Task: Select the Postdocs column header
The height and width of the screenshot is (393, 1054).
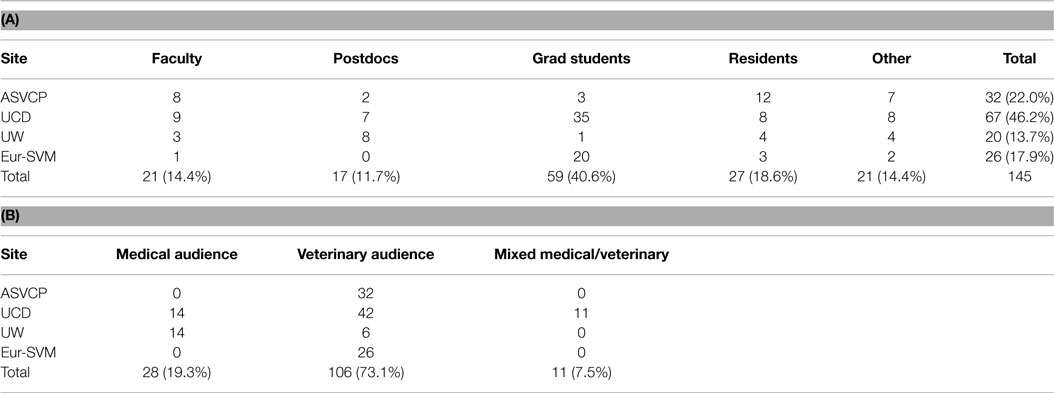Action: 366,58
